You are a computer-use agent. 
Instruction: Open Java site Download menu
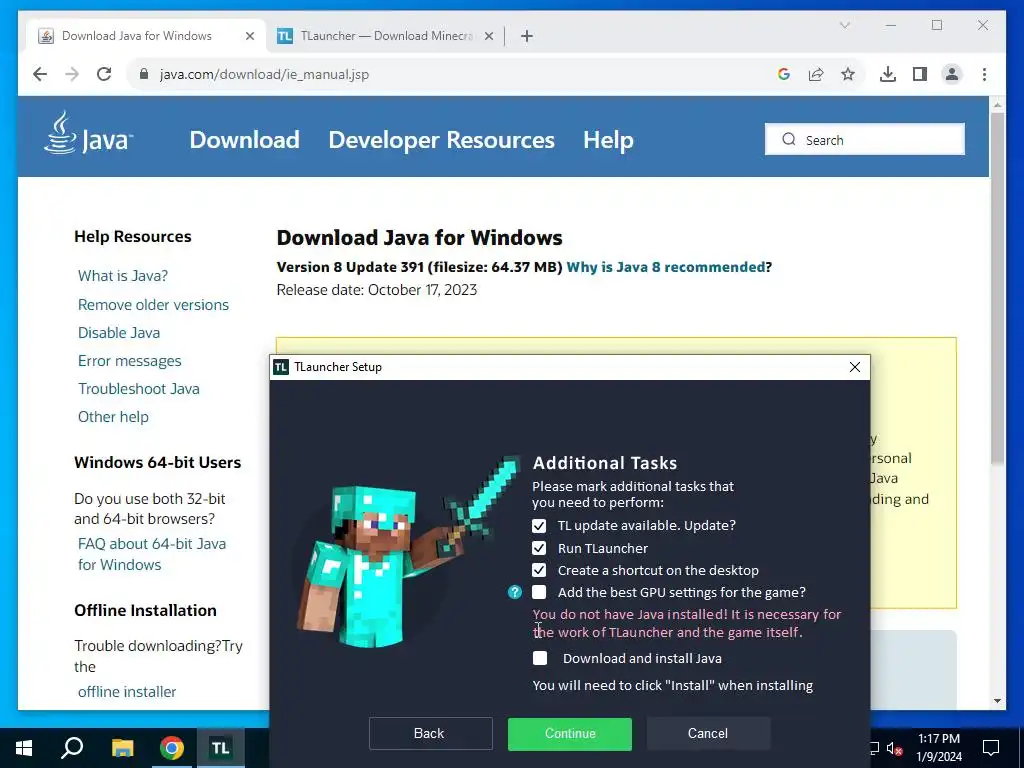tap(244, 140)
